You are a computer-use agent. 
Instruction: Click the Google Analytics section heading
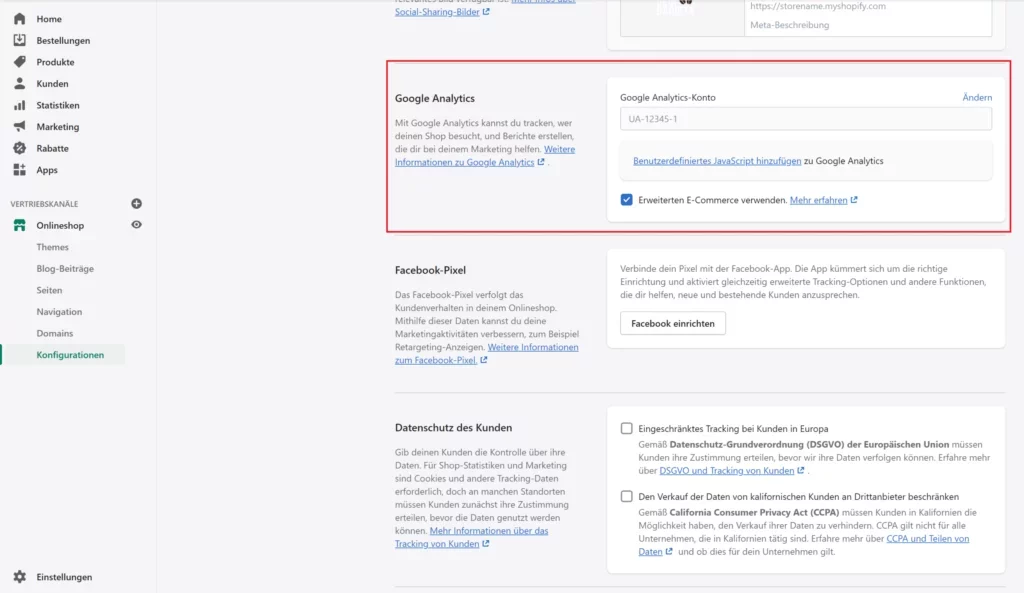coord(435,98)
